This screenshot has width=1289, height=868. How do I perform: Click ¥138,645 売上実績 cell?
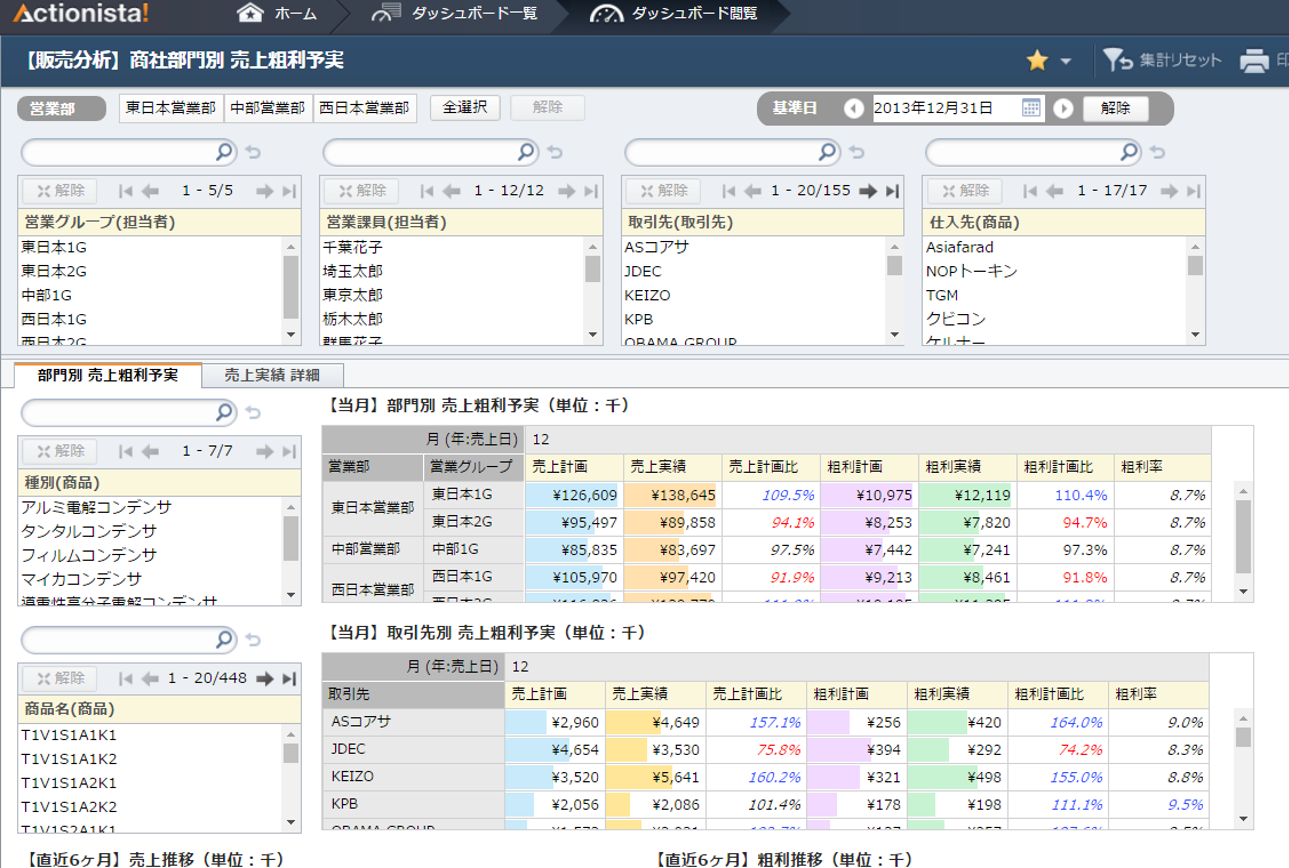671,495
